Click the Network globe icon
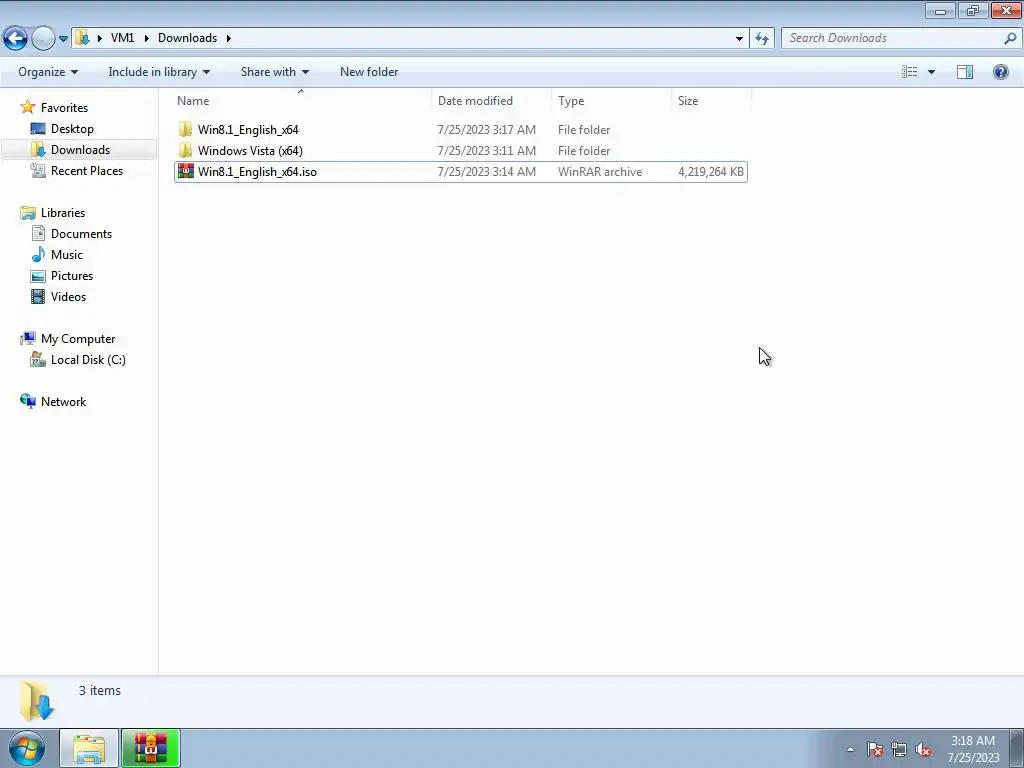Viewport: 1024px width, 768px height. (27, 401)
